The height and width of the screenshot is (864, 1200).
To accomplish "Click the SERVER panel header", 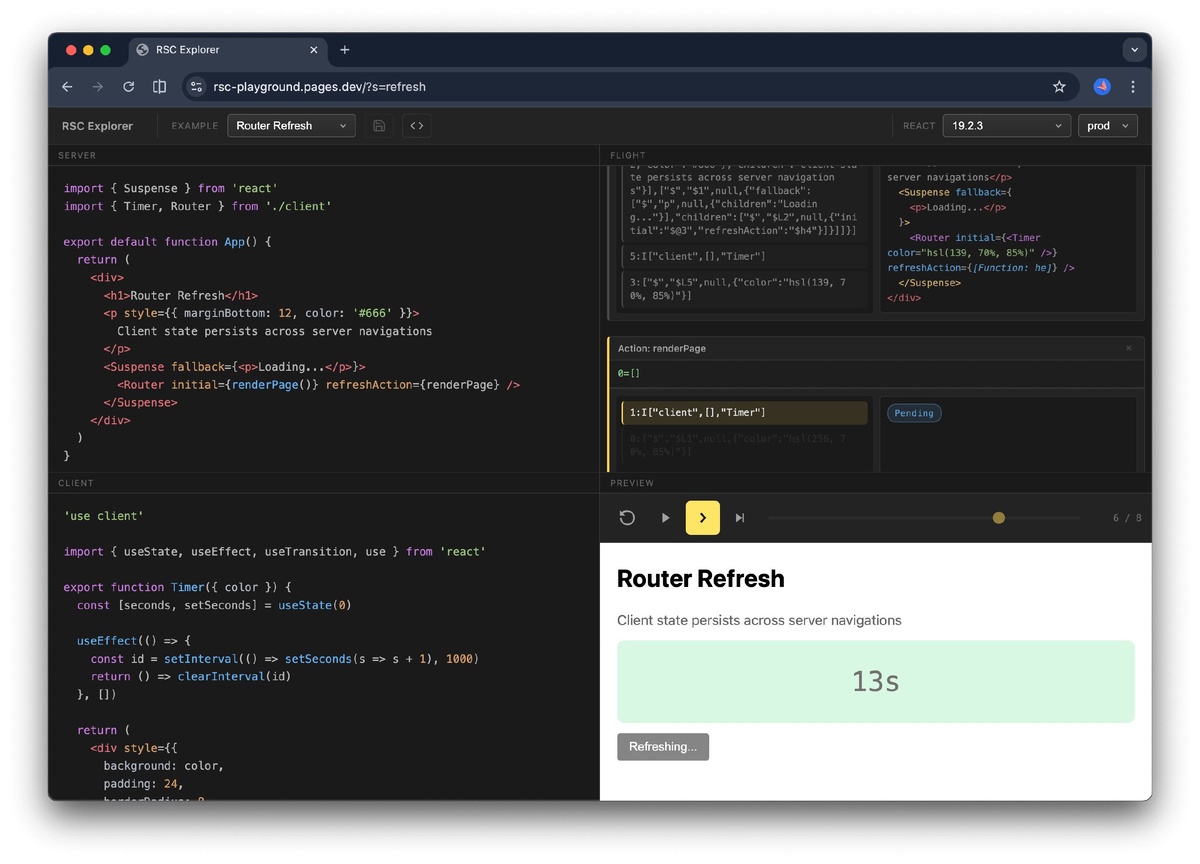I will 77,156.
